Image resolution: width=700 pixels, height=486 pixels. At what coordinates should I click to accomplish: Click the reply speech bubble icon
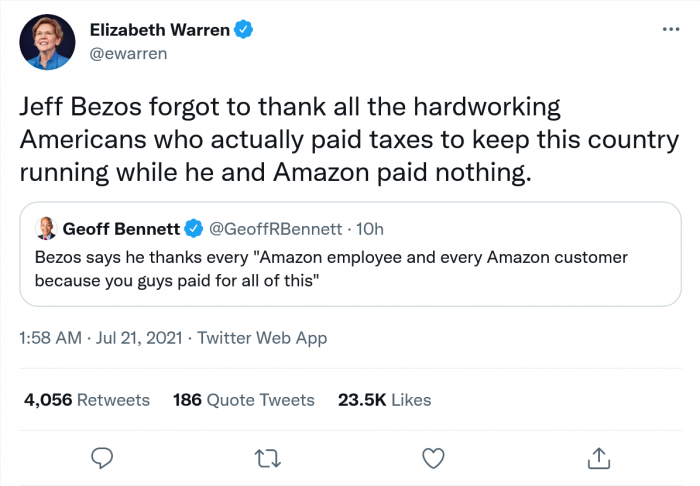point(101,457)
